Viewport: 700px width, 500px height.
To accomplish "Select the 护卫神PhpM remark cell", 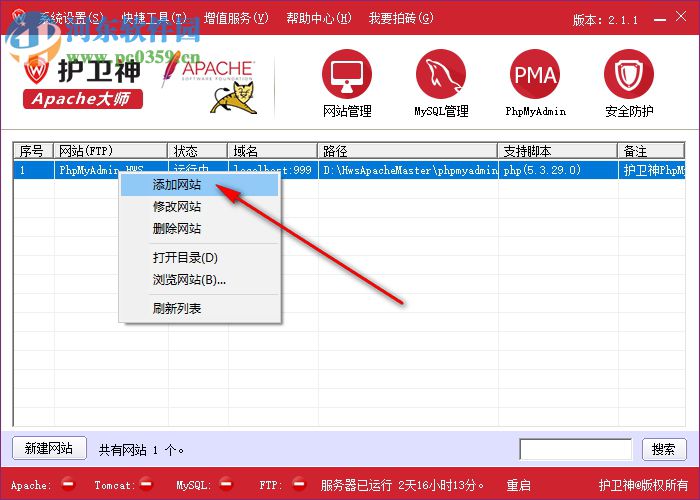I will [x=652, y=170].
